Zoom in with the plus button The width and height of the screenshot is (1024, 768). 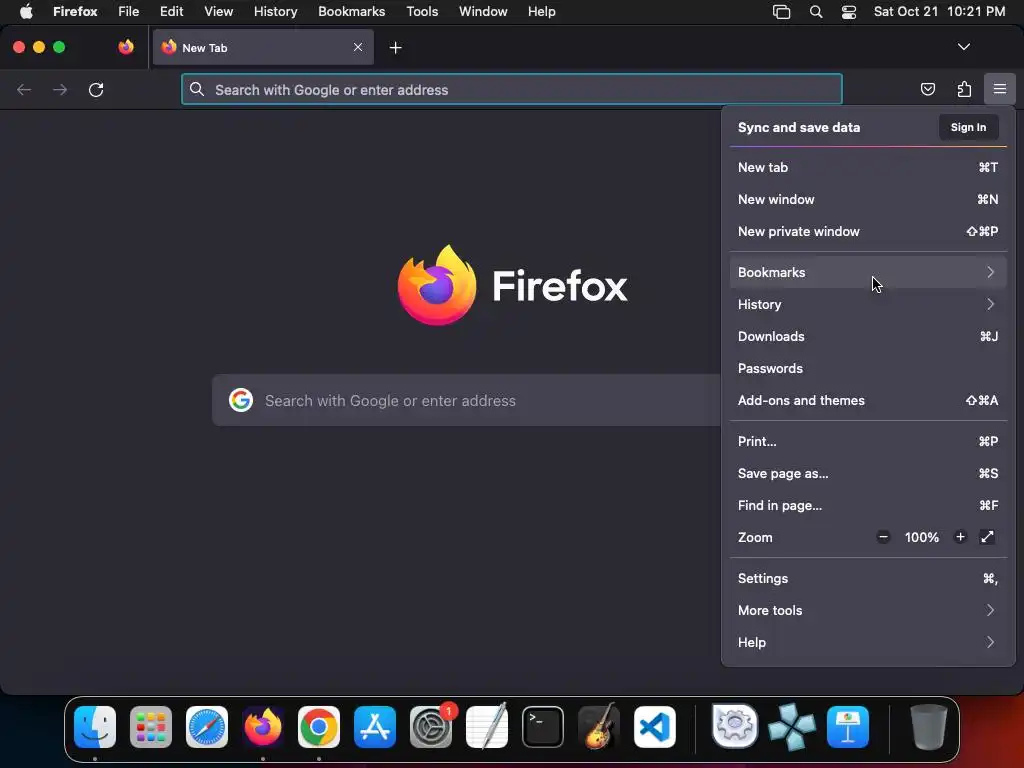[960, 537]
